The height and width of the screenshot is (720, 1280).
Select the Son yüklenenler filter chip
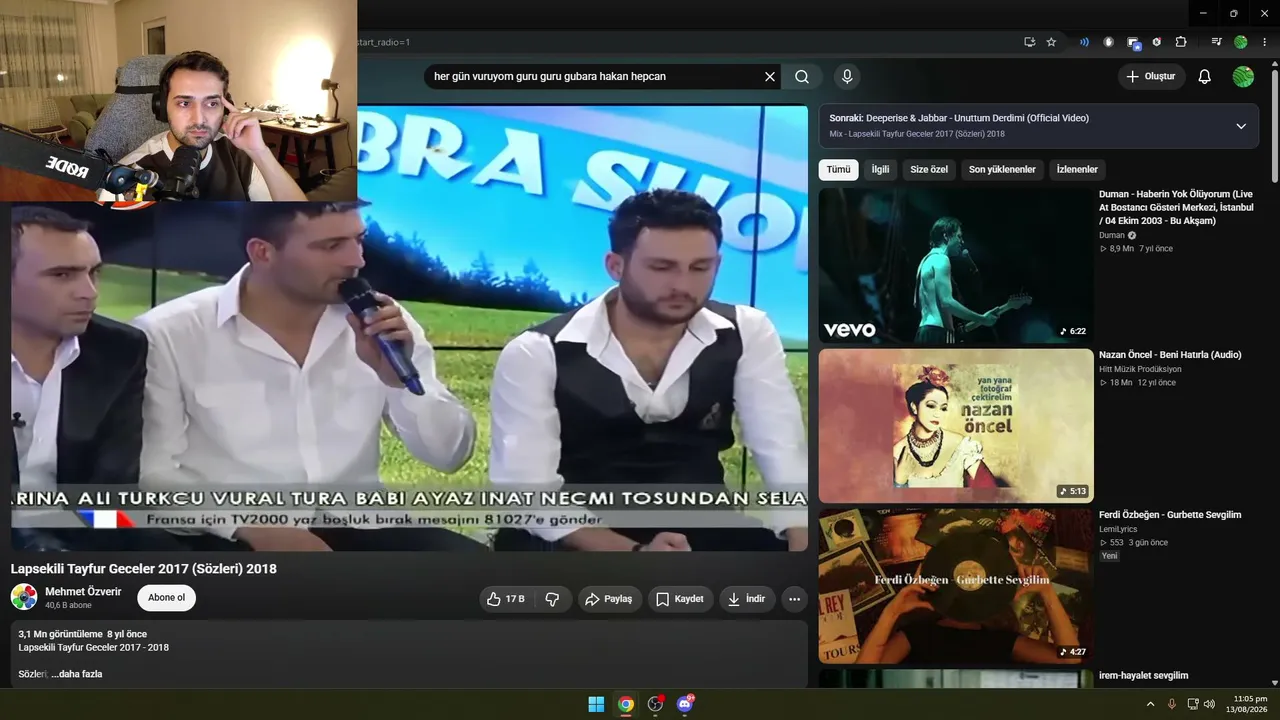pyautogui.click(x=1002, y=170)
